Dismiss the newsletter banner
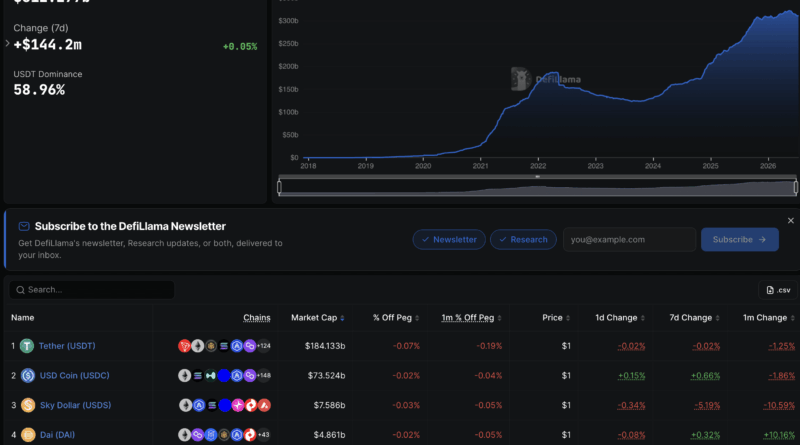 point(790,220)
